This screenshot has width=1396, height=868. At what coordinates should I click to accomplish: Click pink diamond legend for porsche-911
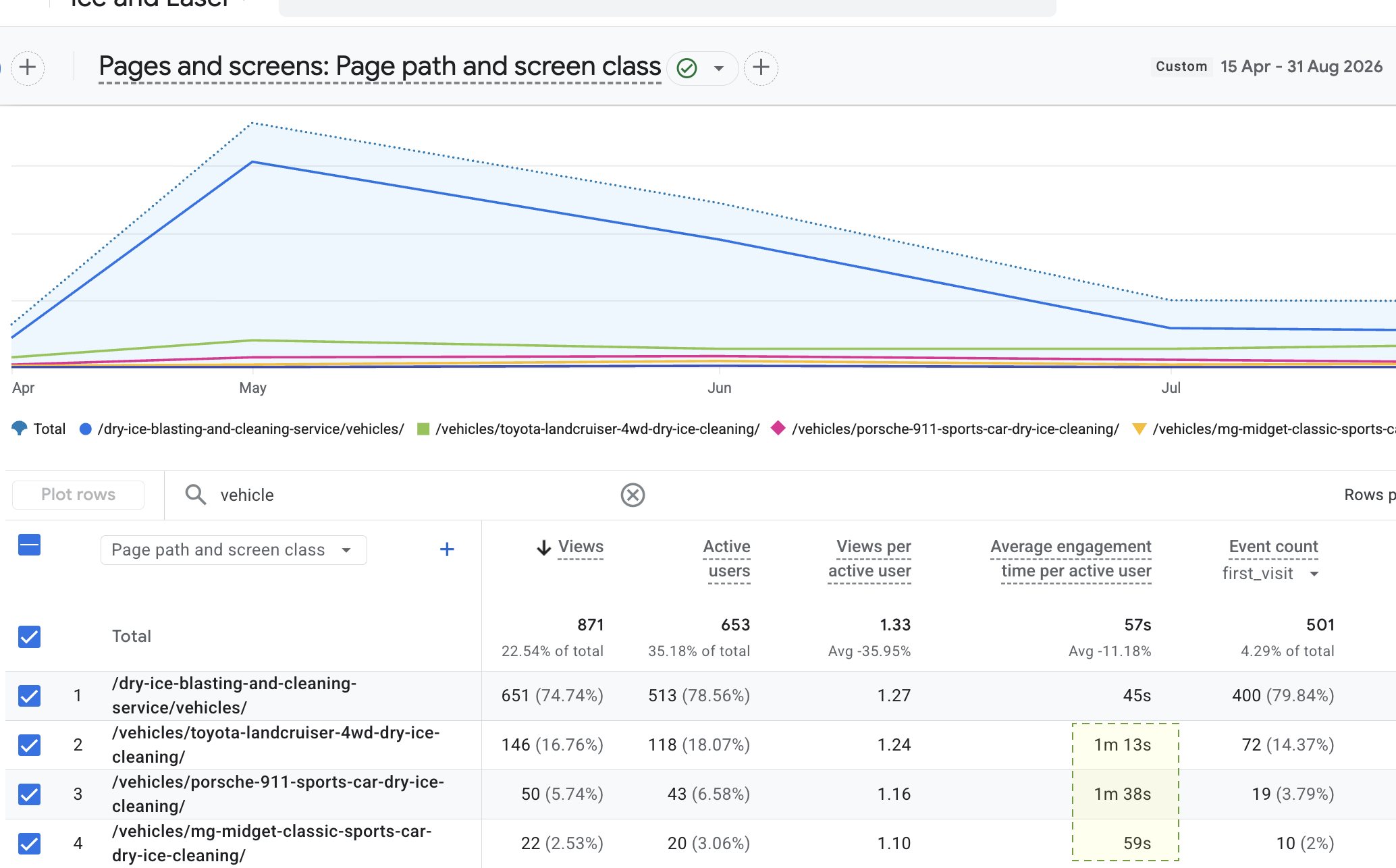(x=778, y=428)
